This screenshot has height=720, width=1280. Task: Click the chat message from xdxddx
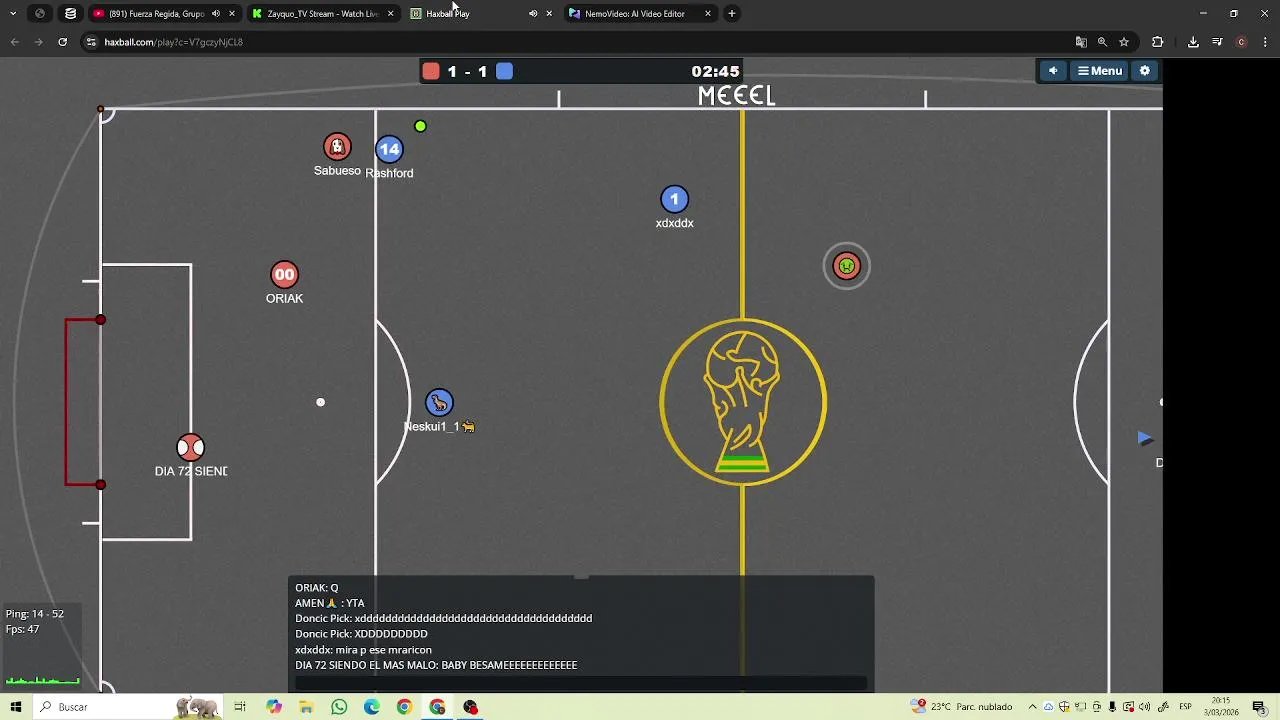pos(363,650)
